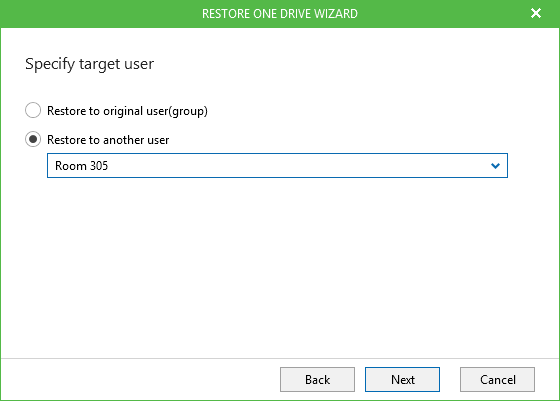Choose the unselected original user option circle
560x401 pixels.
pos(33,110)
